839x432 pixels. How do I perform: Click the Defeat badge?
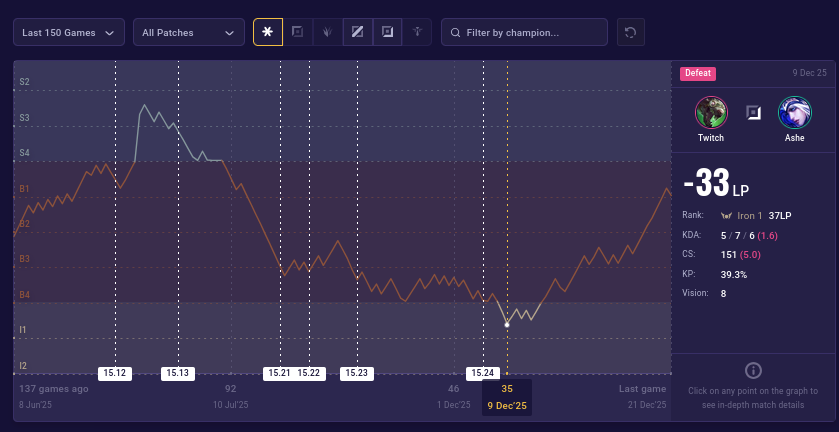click(698, 73)
